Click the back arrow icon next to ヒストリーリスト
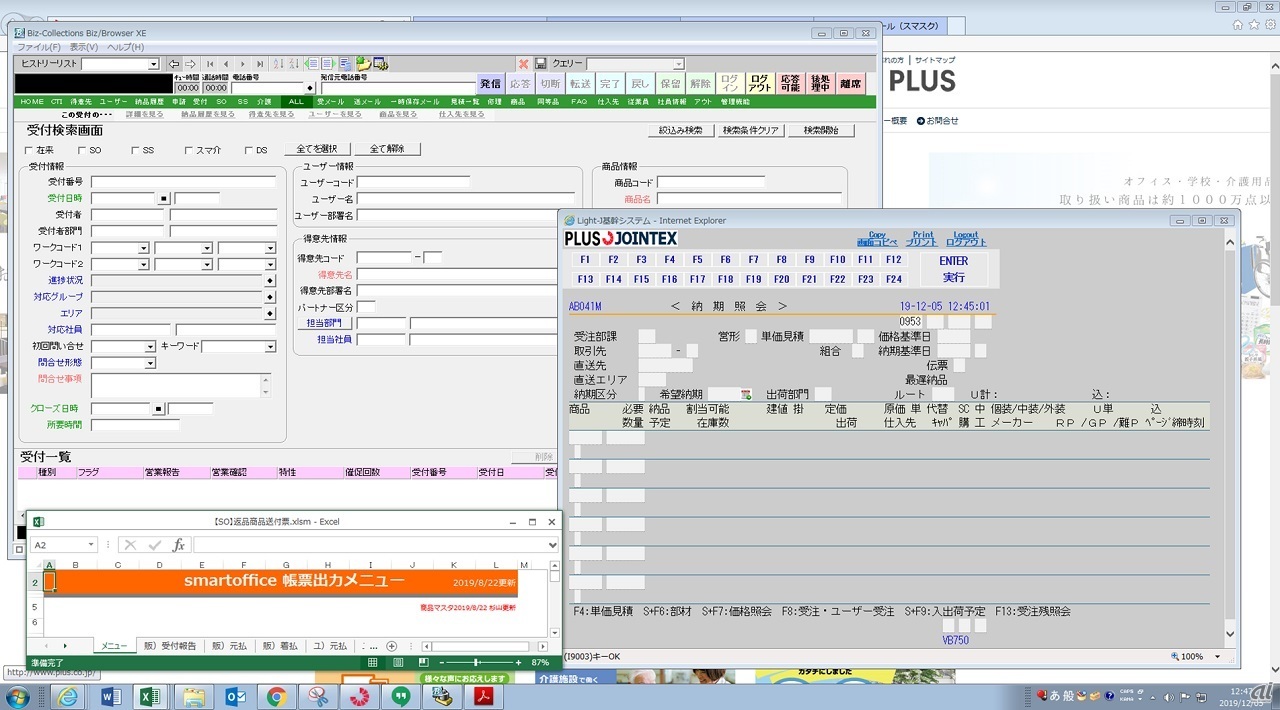The image size is (1280, 710). tap(173, 64)
